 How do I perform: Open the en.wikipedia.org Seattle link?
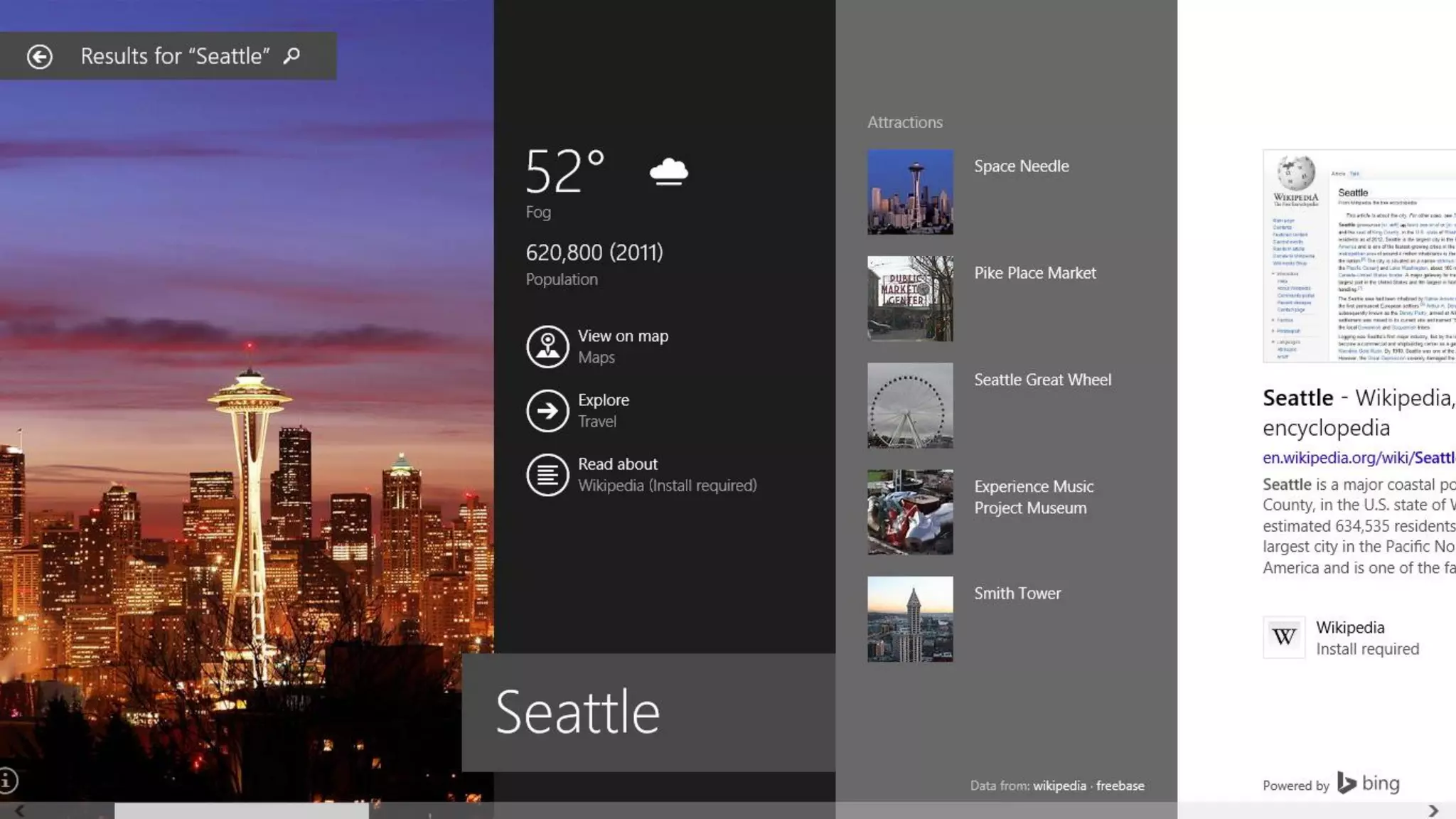[1358, 458]
